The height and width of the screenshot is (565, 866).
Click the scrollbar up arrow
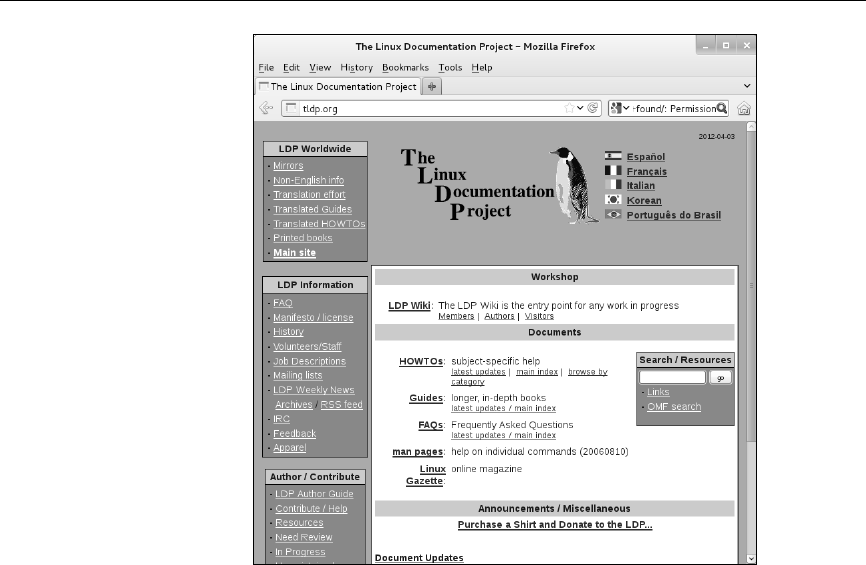point(751,126)
